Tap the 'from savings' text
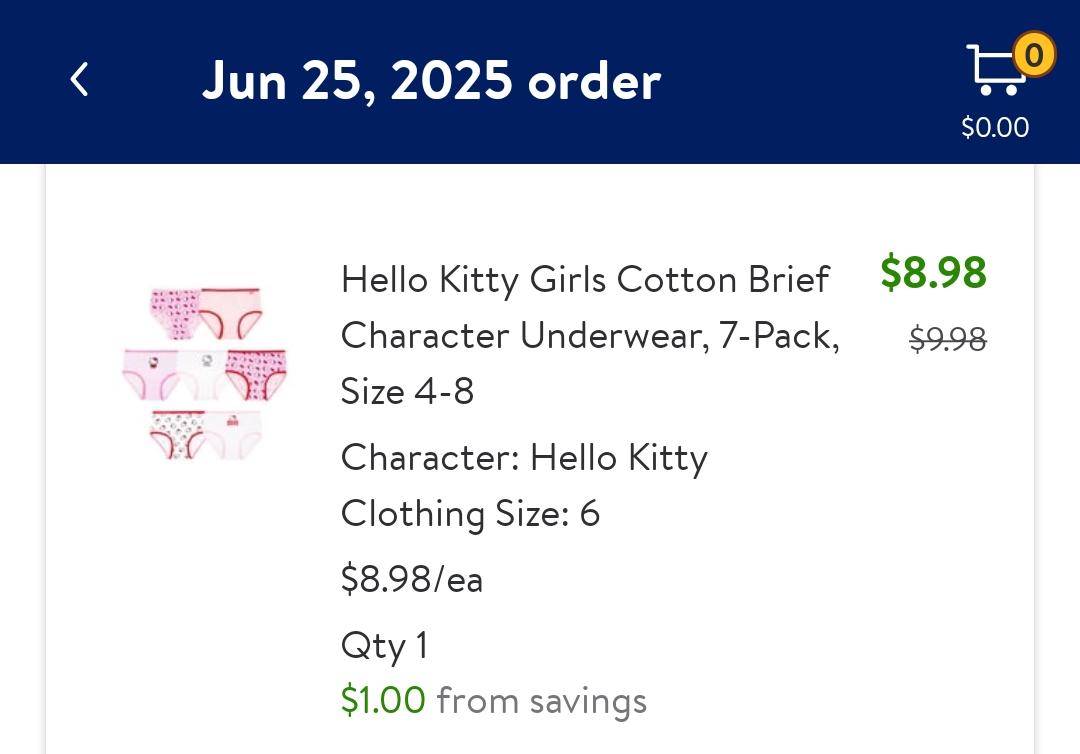Viewport: 1080px width, 754px height. 542,701
